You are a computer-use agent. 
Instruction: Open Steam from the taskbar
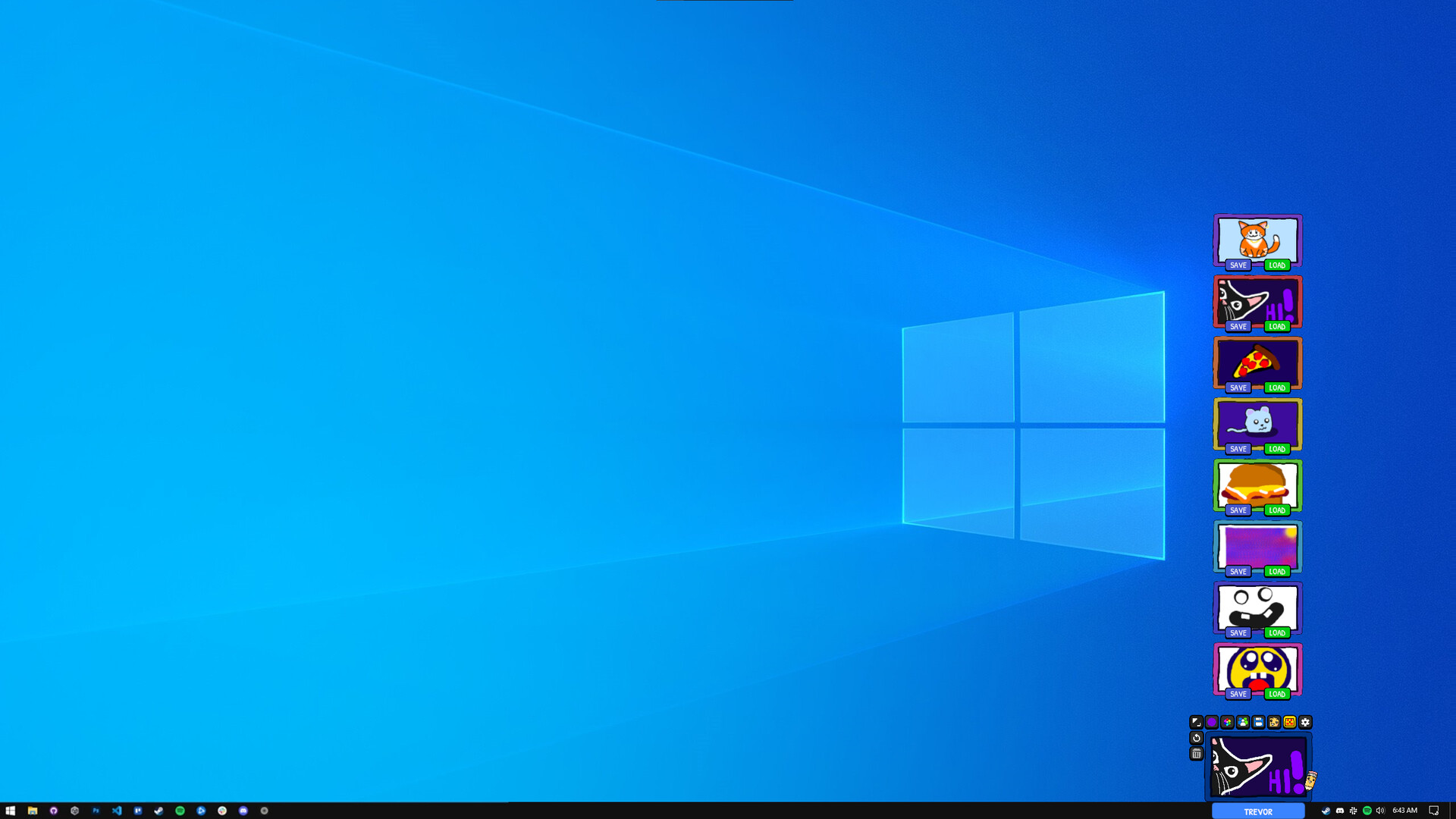(x=158, y=811)
